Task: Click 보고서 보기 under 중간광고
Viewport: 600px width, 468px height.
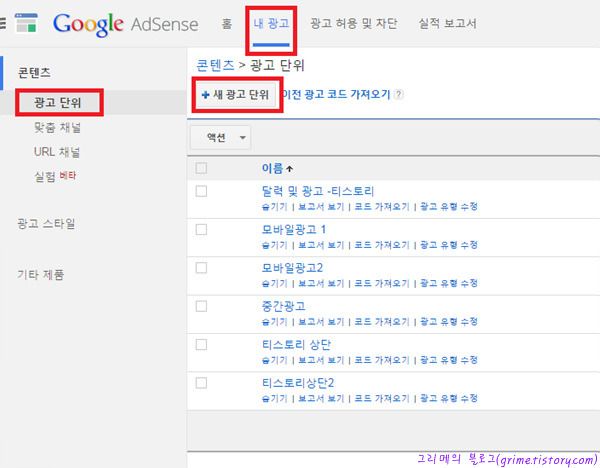Action: coord(321,321)
